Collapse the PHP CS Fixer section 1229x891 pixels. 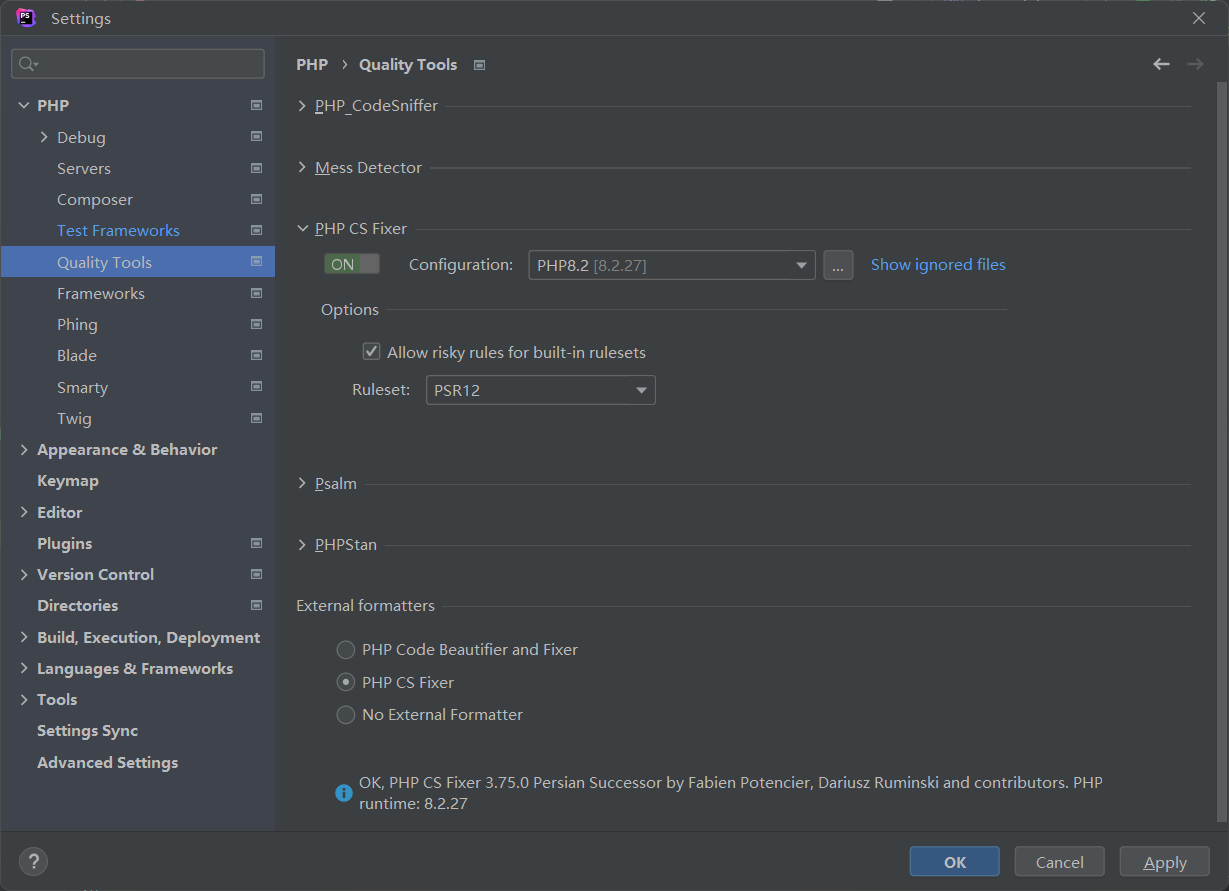tap(302, 228)
